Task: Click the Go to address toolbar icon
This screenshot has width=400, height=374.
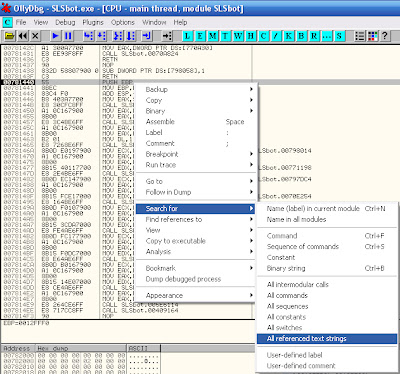Action: [167, 36]
